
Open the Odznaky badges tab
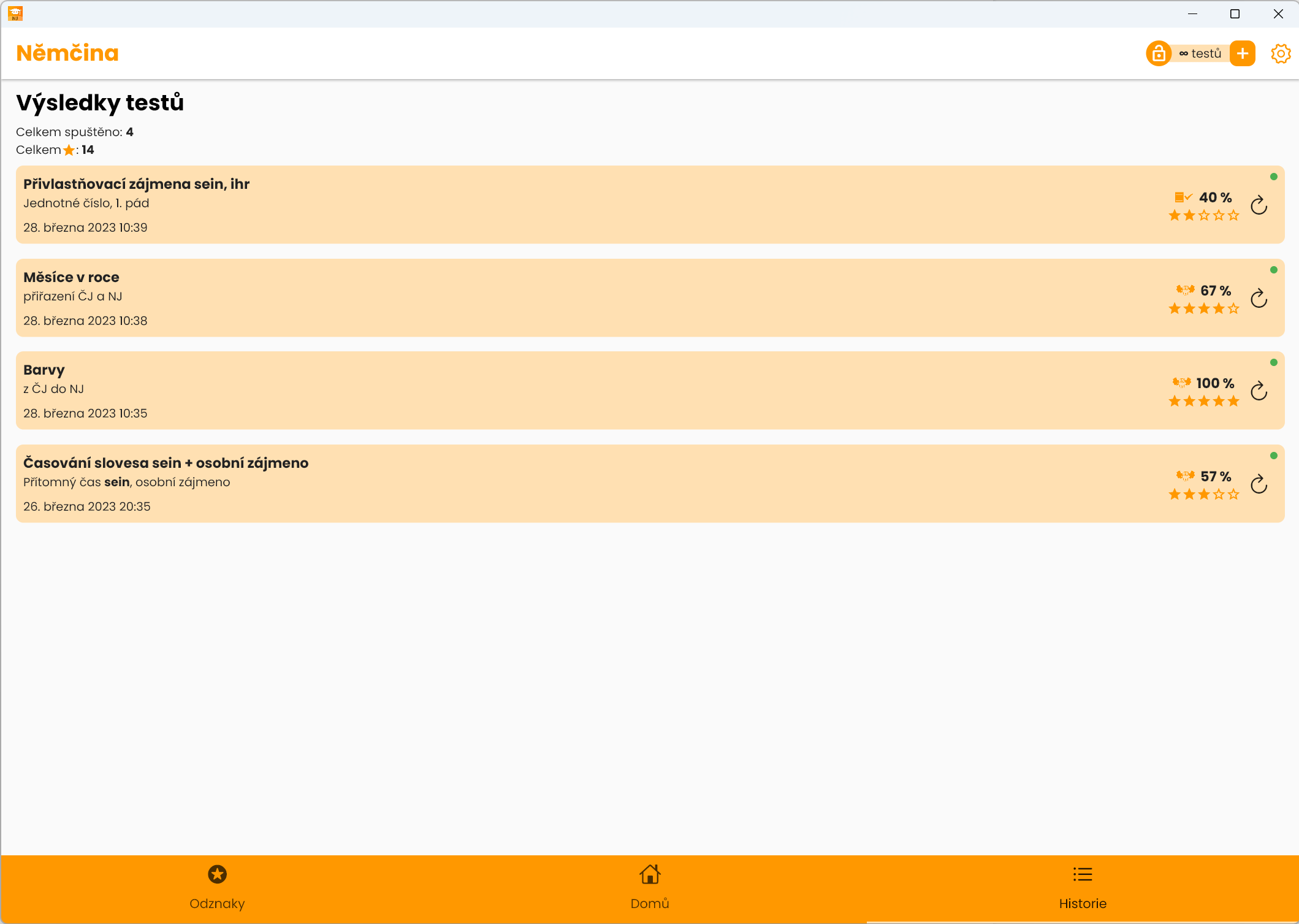point(217,887)
